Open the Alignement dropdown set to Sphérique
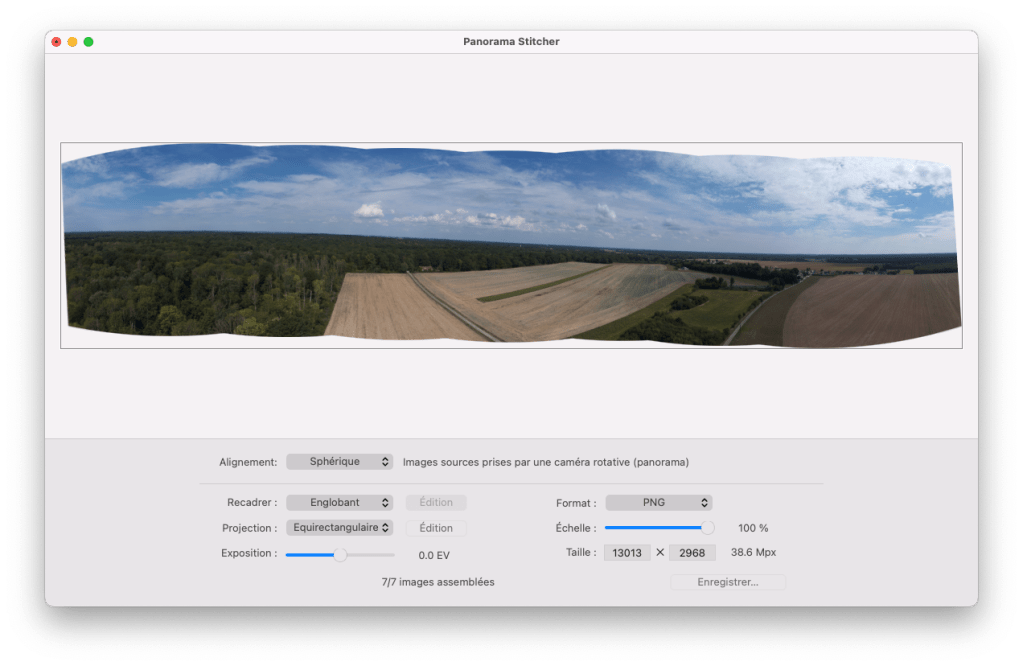 (x=339, y=462)
